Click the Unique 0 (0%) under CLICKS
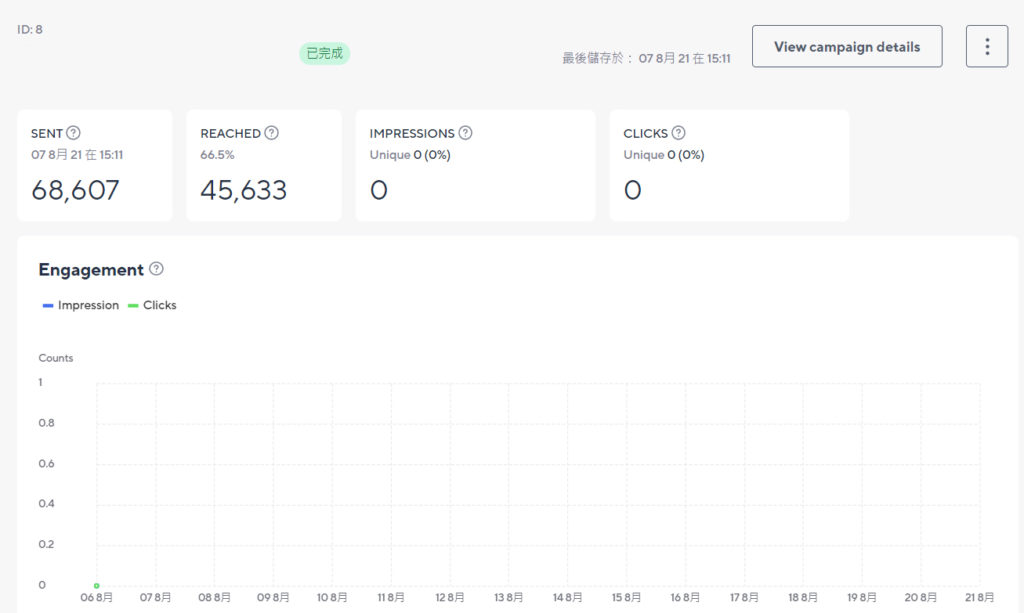This screenshot has width=1024, height=613. (664, 155)
